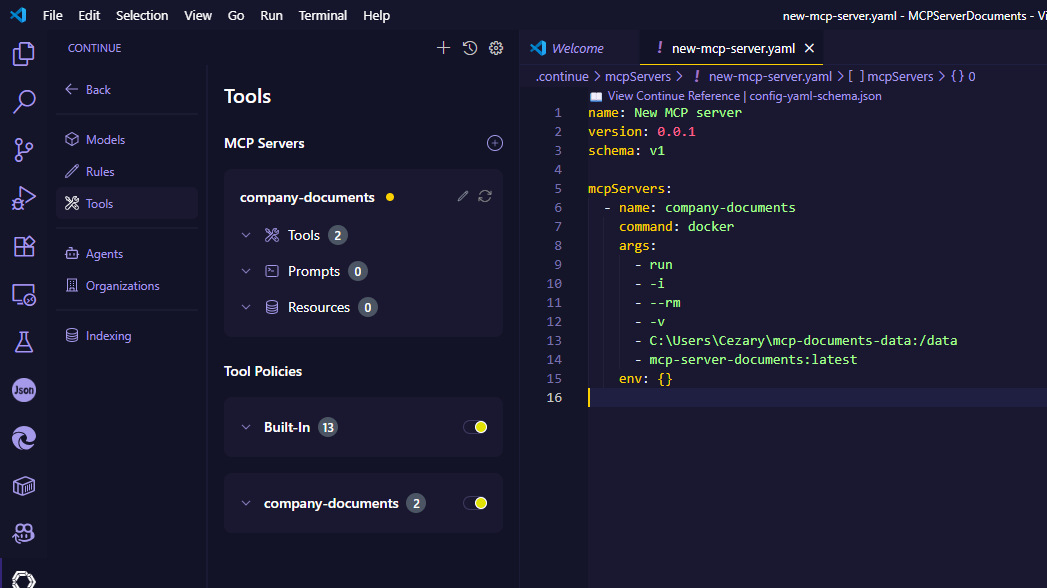Open Organizations settings section

click(x=127, y=286)
